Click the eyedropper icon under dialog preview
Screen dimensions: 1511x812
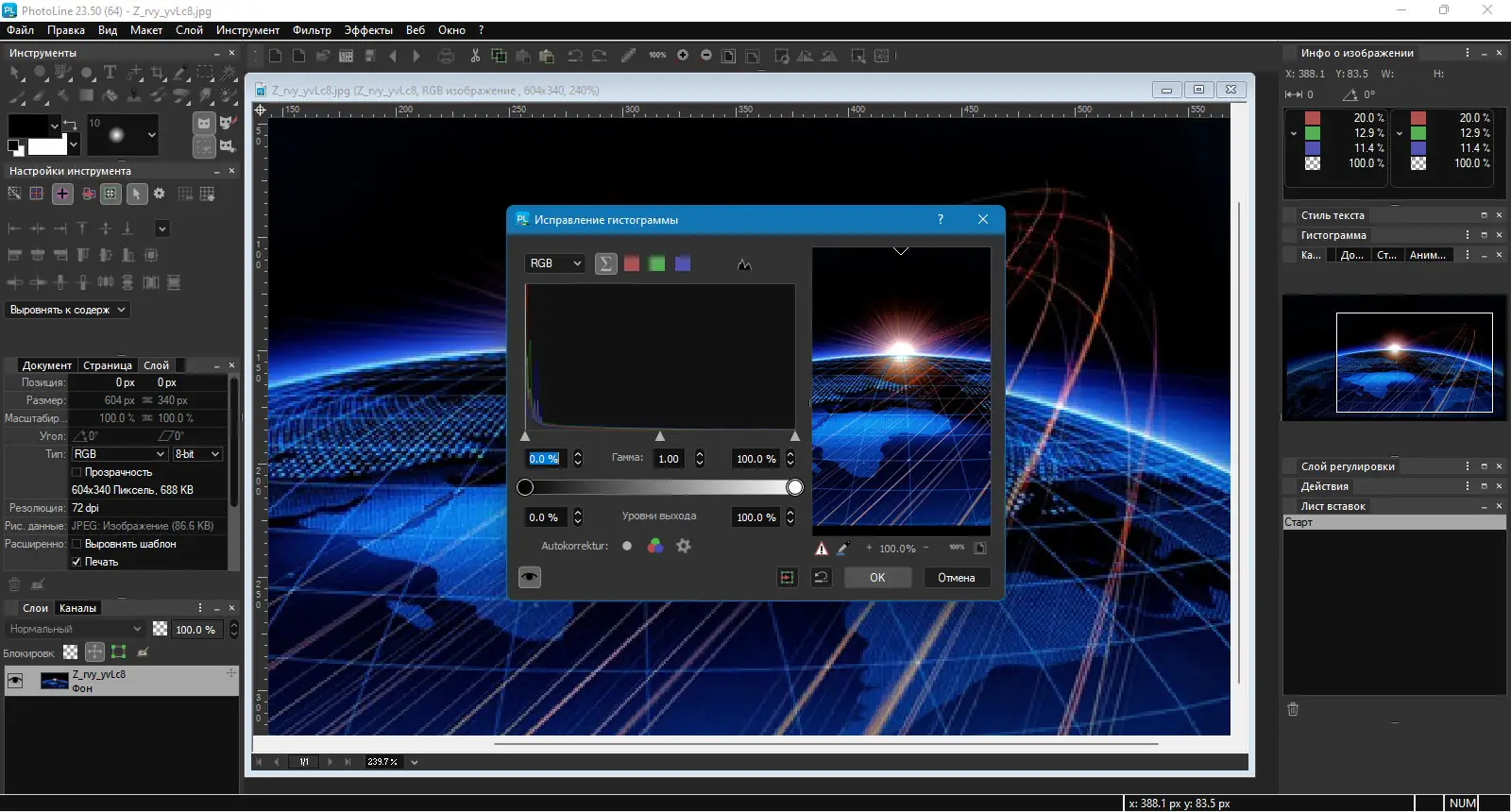click(x=843, y=549)
